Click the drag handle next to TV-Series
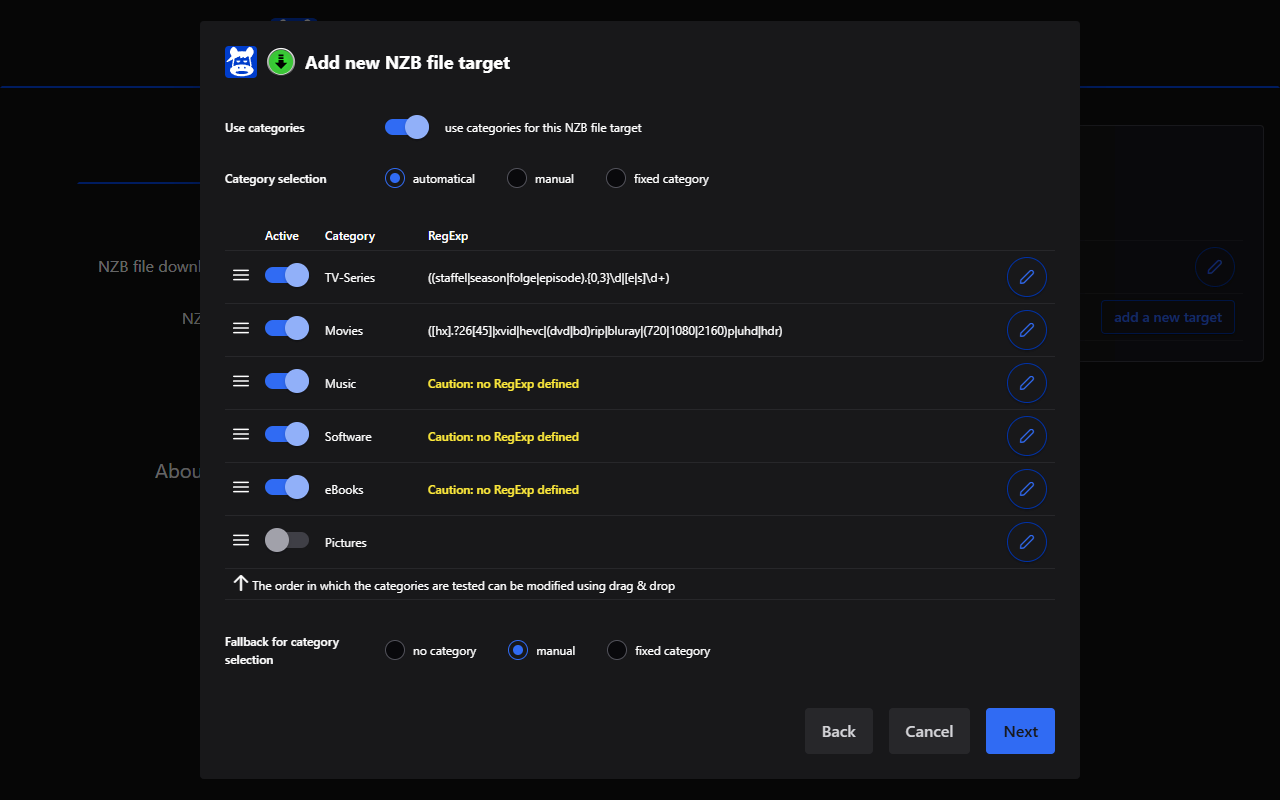 (x=241, y=274)
